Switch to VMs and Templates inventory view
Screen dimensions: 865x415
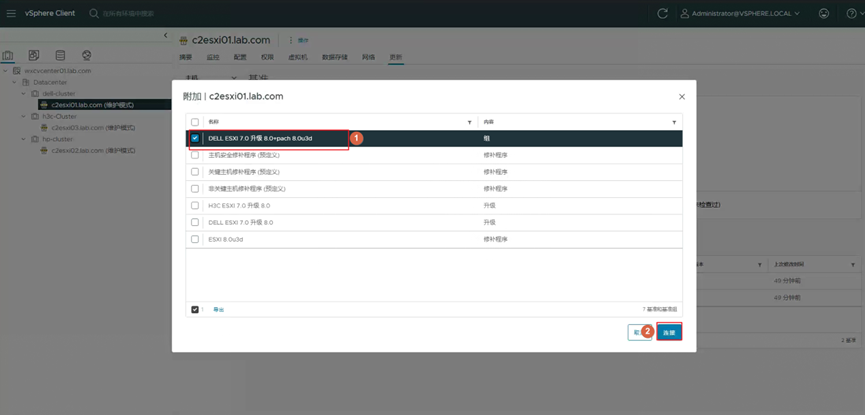tap(34, 55)
